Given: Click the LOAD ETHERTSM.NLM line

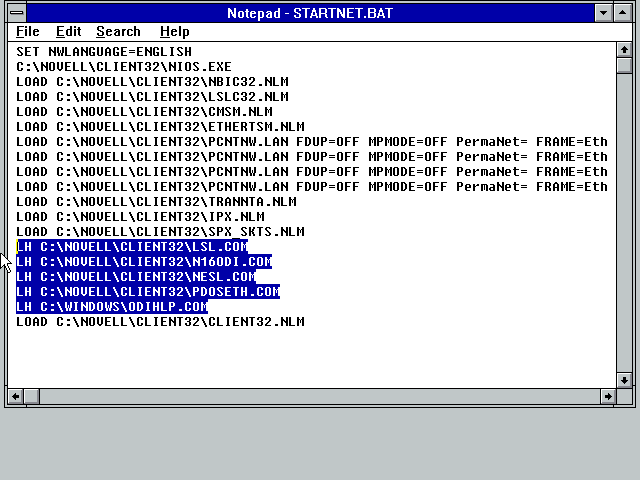Looking at the screenshot, I should coord(160,127).
